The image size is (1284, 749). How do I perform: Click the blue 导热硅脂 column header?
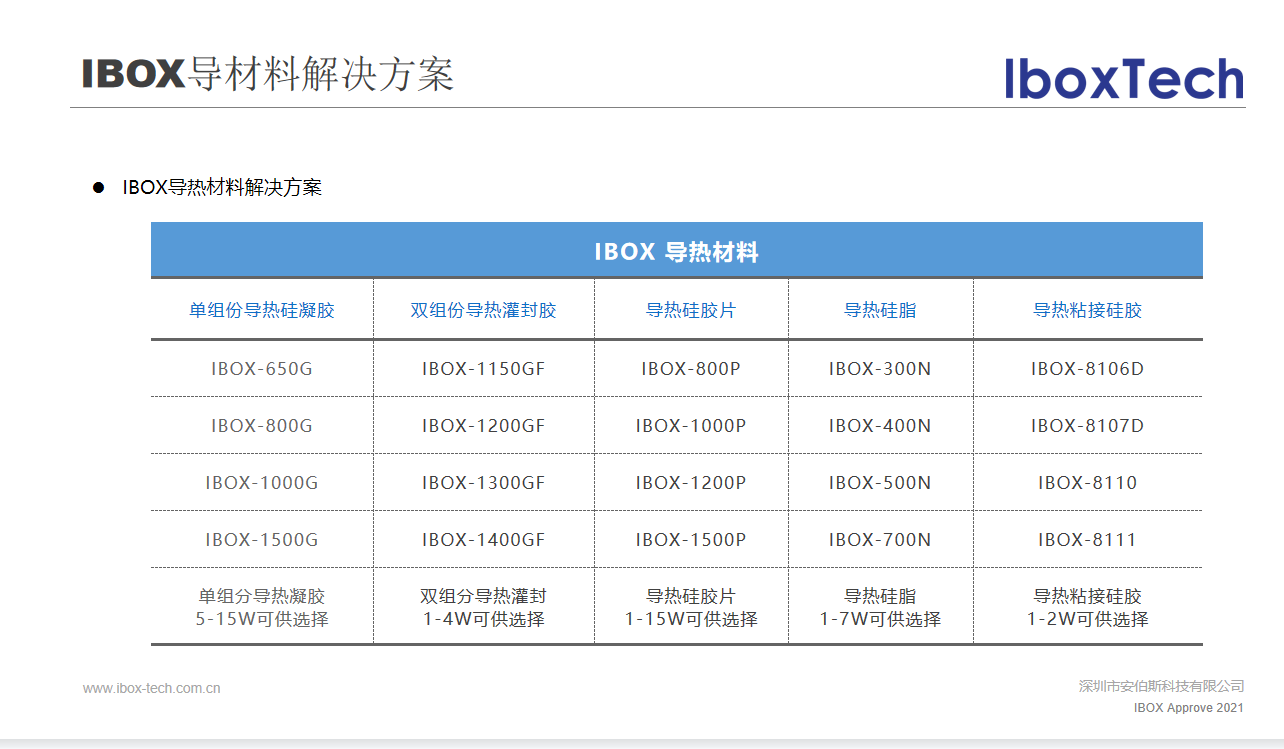pos(880,310)
